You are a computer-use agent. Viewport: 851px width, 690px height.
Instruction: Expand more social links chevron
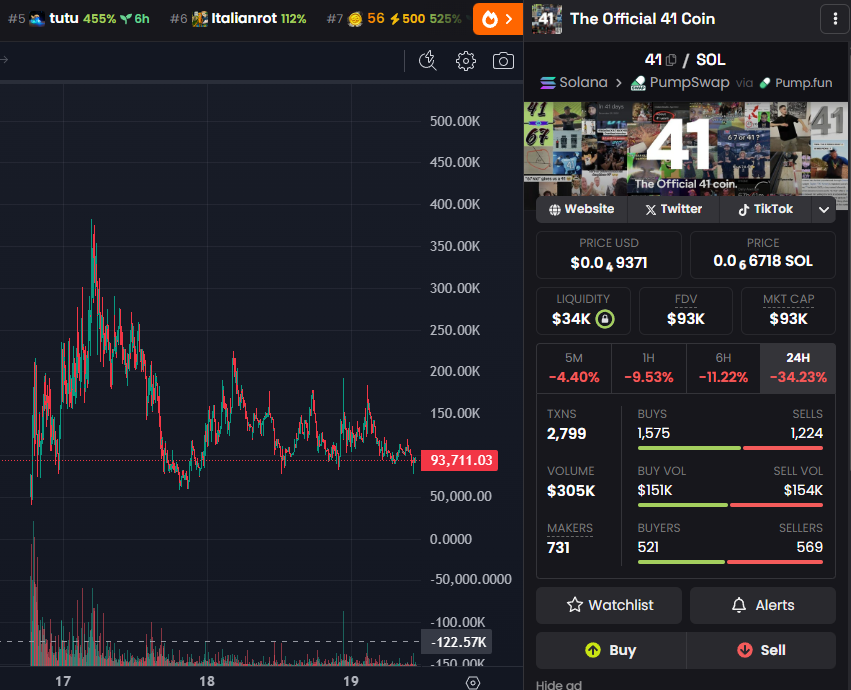click(x=824, y=210)
